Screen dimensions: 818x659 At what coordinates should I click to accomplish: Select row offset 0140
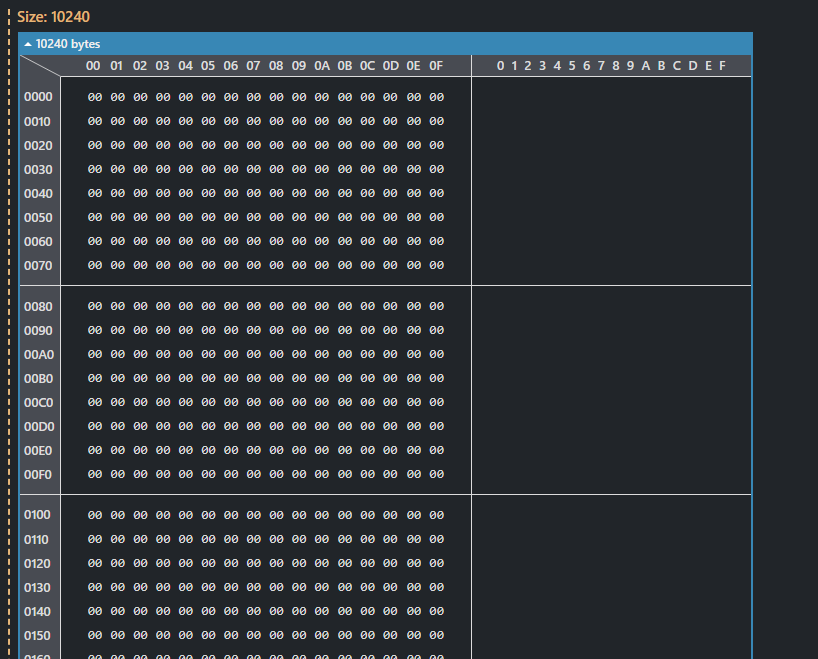click(37, 612)
